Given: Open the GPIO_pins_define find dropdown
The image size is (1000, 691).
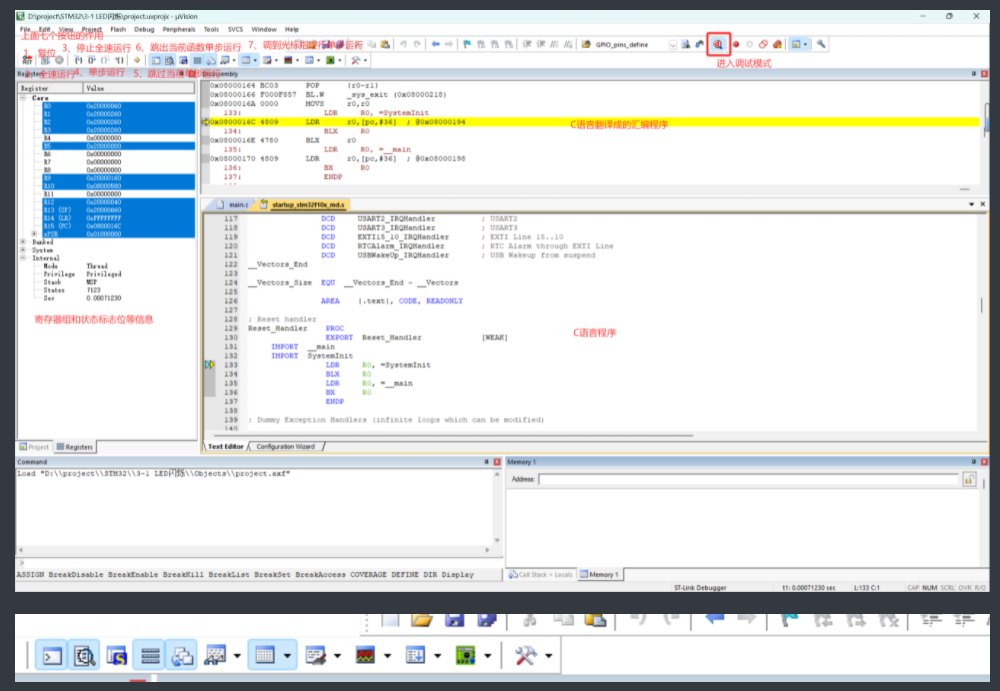Looking at the screenshot, I should coord(673,45).
